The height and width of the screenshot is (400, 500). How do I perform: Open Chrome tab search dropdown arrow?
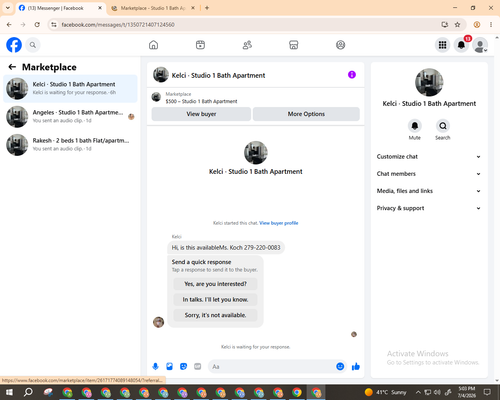tap(8, 8)
